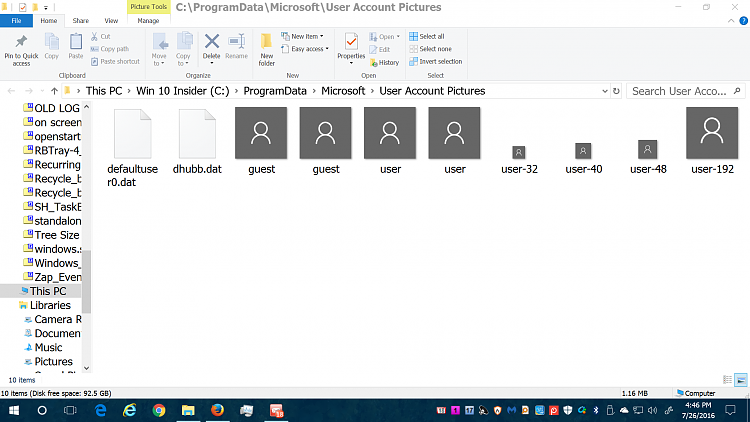This screenshot has height=422, width=750.
Task: Open the Manage tab under Picture Tools
Action: (x=148, y=21)
